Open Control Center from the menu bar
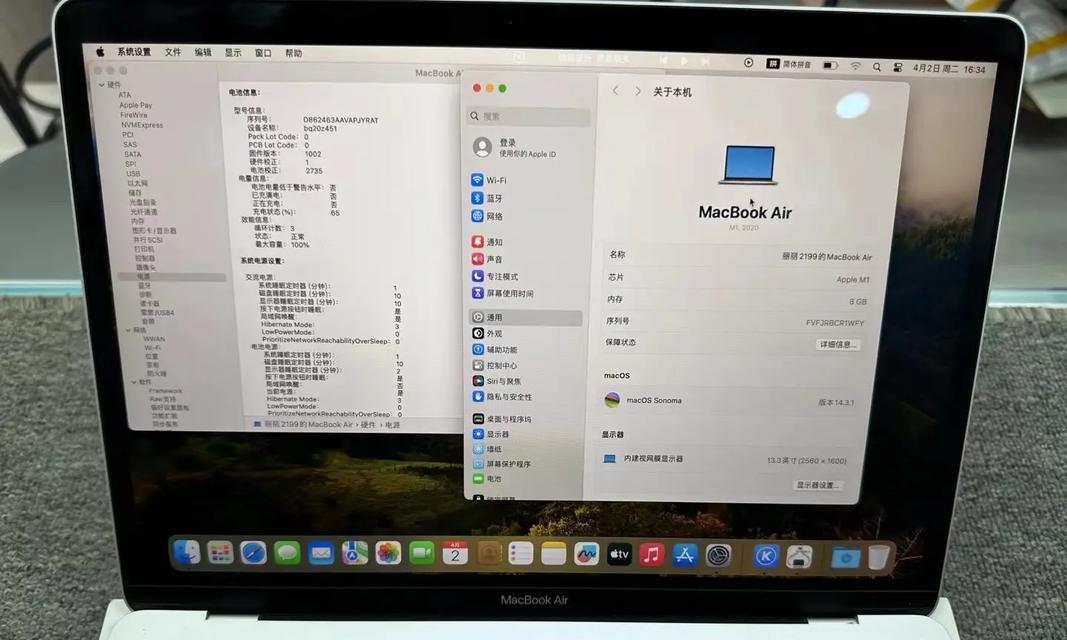The image size is (1067, 640). (898, 68)
